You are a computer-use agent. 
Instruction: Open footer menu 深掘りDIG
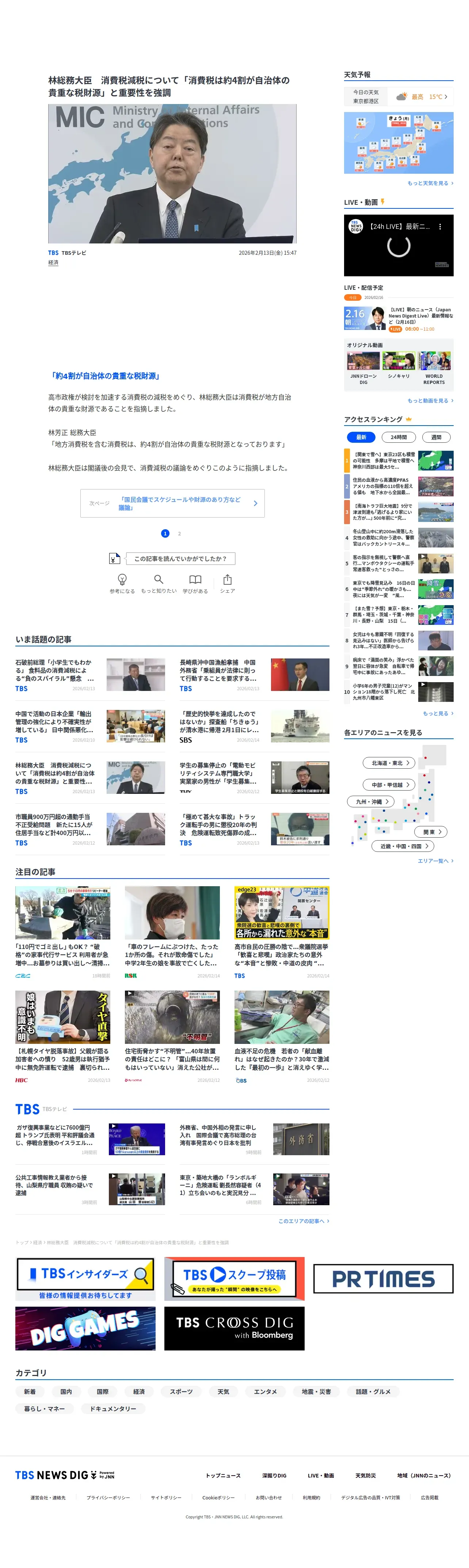[274, 1476]
